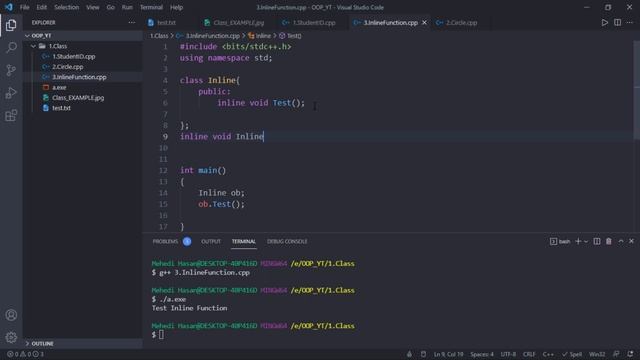
Task: Open Explorer Views and More Actions ellipsis
Action: coord(131,22)
